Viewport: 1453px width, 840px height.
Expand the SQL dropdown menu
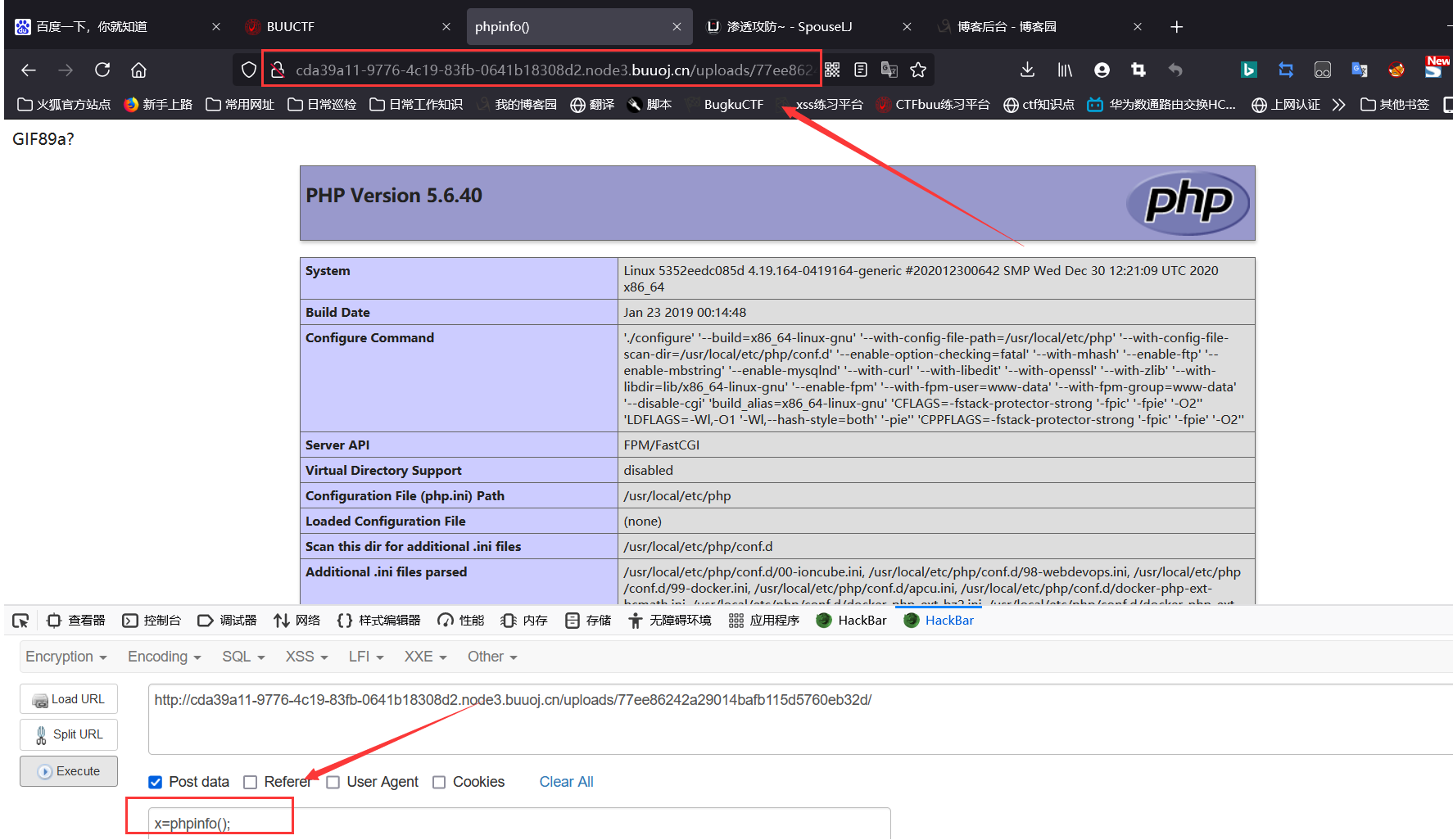click(243, 657)
